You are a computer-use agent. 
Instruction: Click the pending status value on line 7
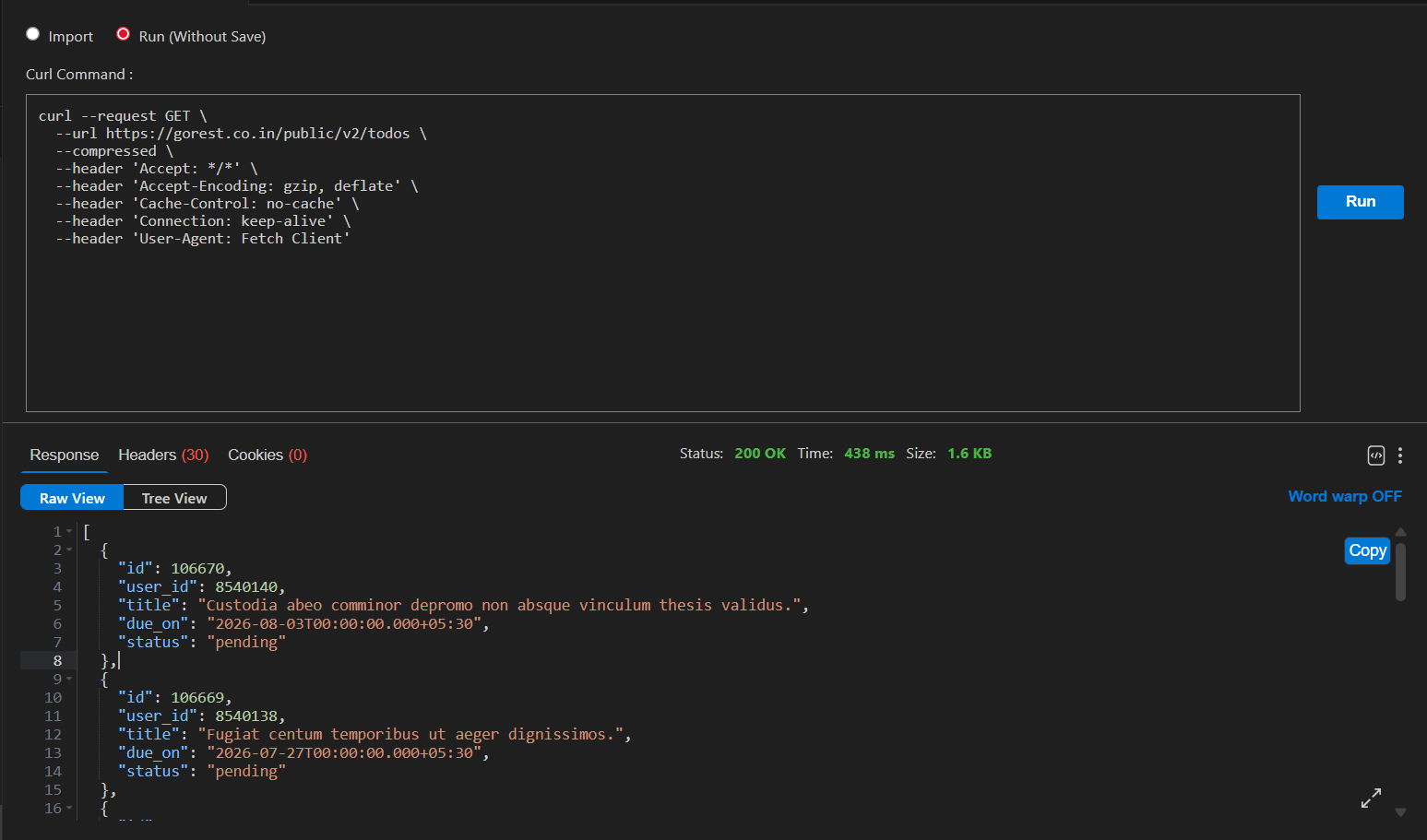pyautogui.click(x=246, y=643)
